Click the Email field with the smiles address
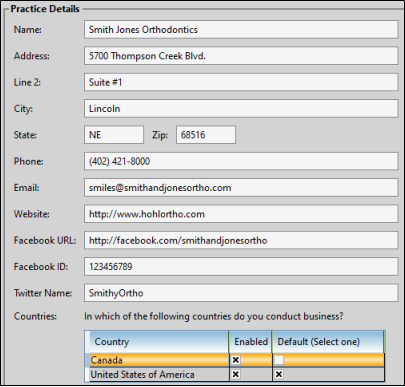 (241, 188)
